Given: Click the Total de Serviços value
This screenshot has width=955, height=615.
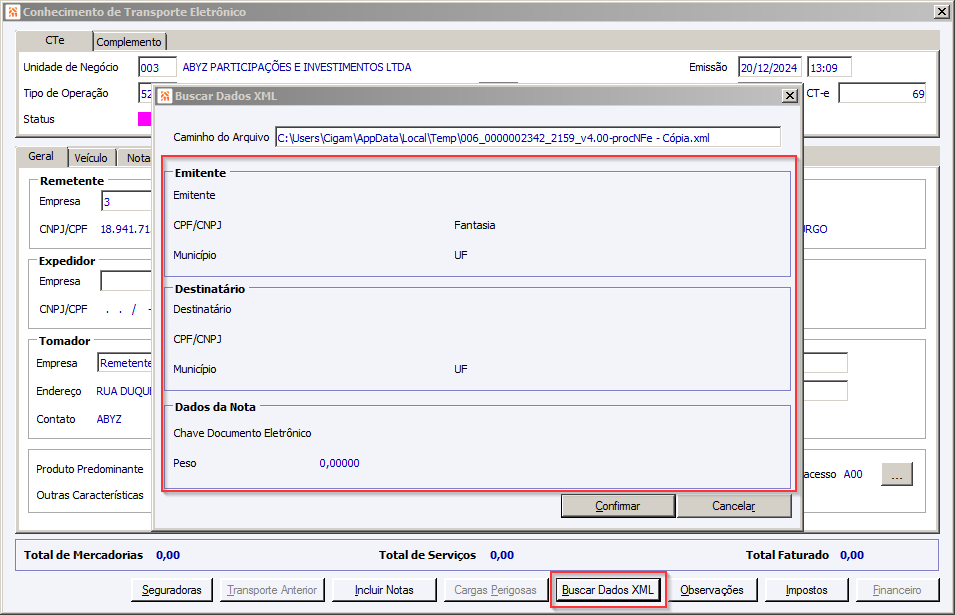Looking at the screenshot, I should point(502,555).
